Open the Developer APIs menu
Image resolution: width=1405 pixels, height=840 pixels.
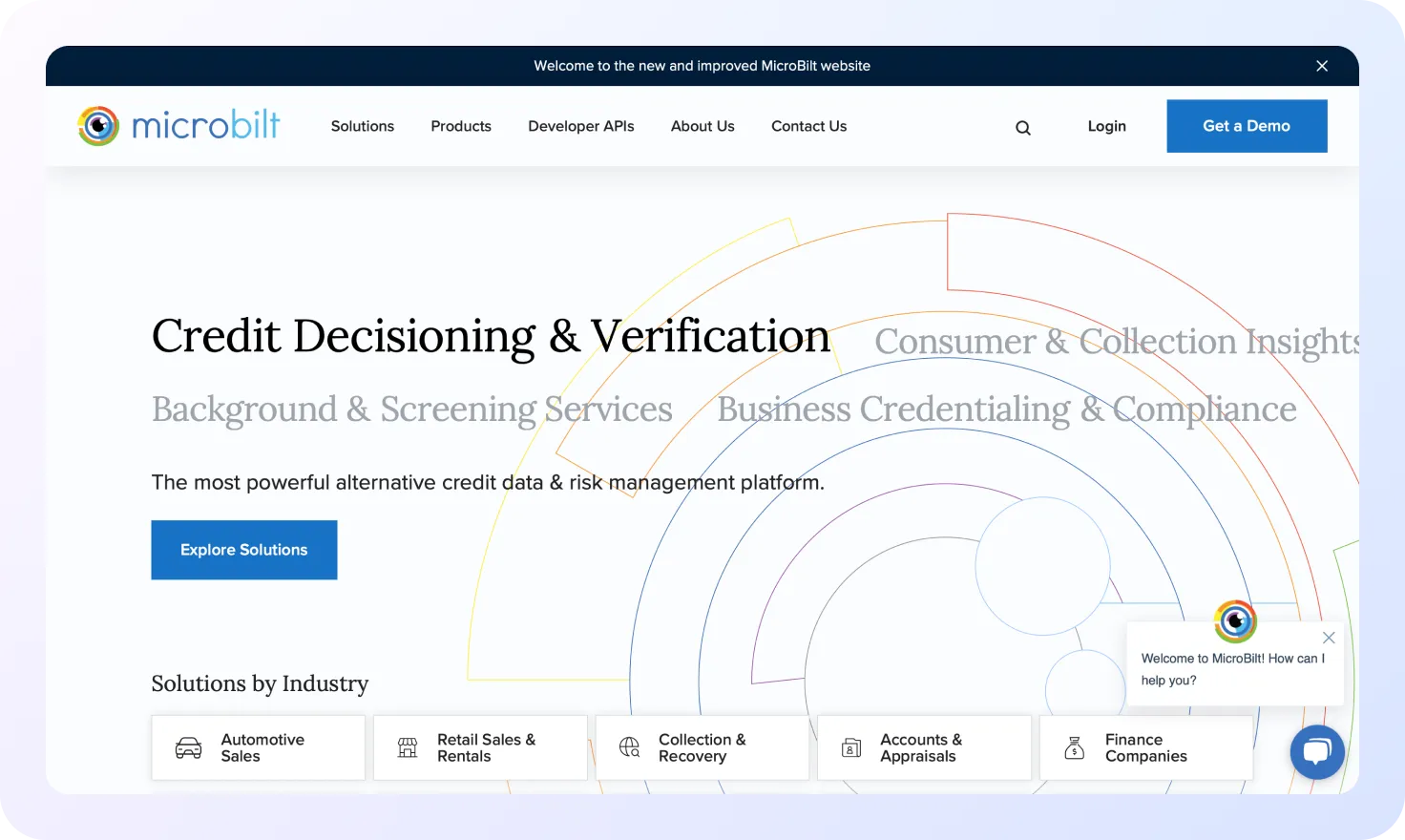point(581,126)
